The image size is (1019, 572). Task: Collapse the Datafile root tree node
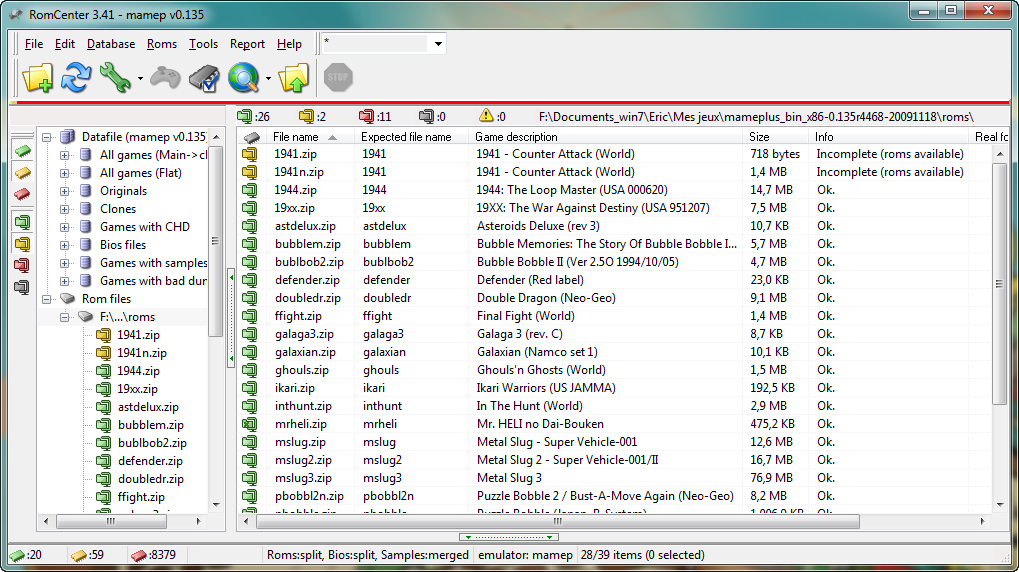point(47,137)
